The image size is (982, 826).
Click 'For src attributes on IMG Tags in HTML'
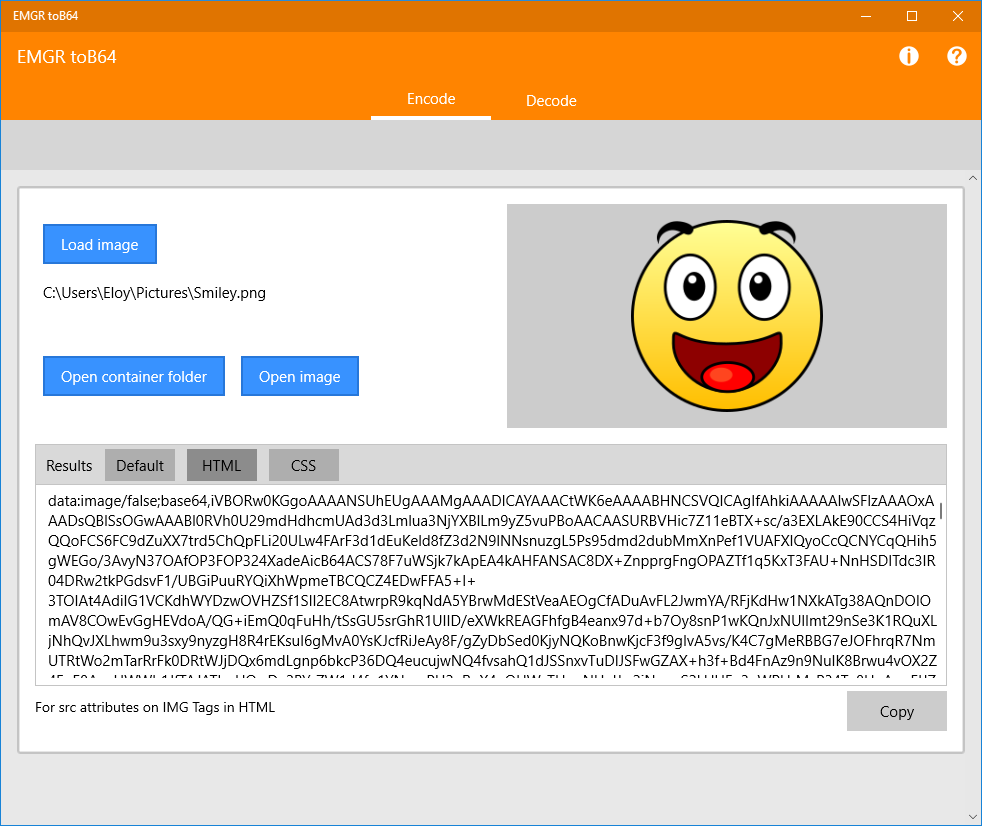point(155,707)
